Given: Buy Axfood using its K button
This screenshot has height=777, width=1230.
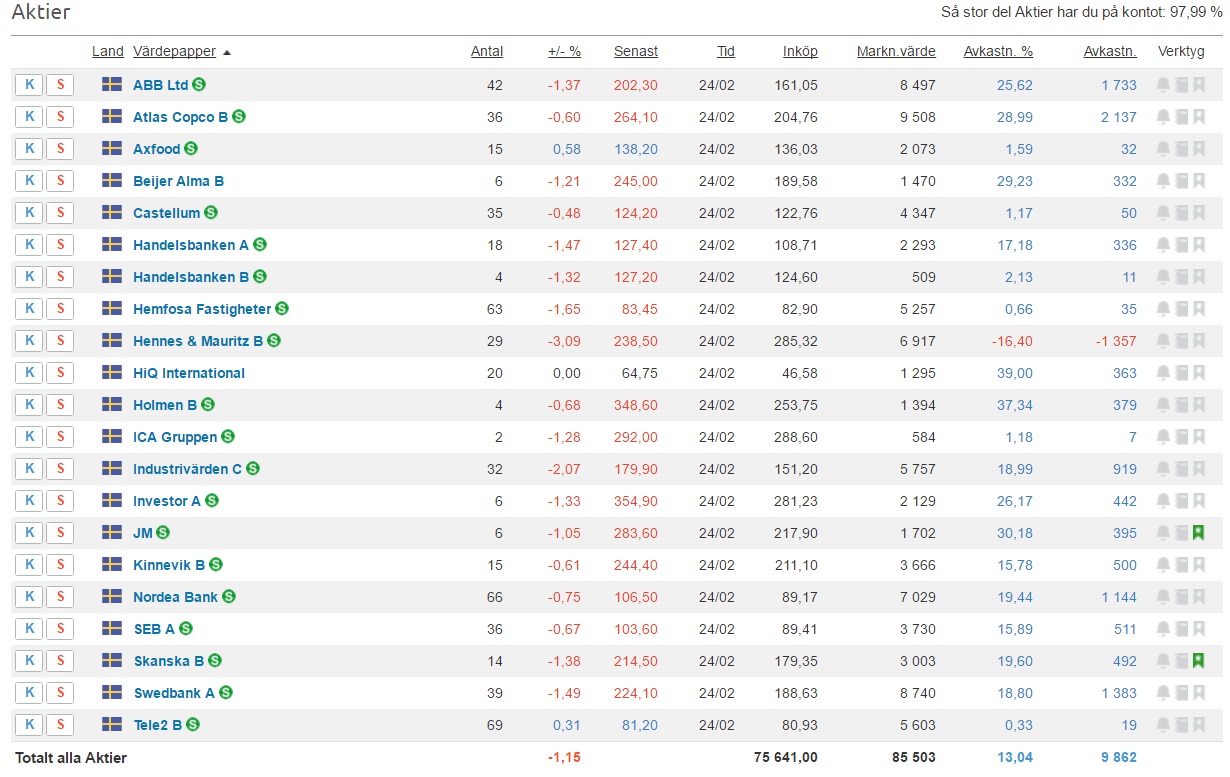Looking at the screenshot, I should [x=29, y=149].
